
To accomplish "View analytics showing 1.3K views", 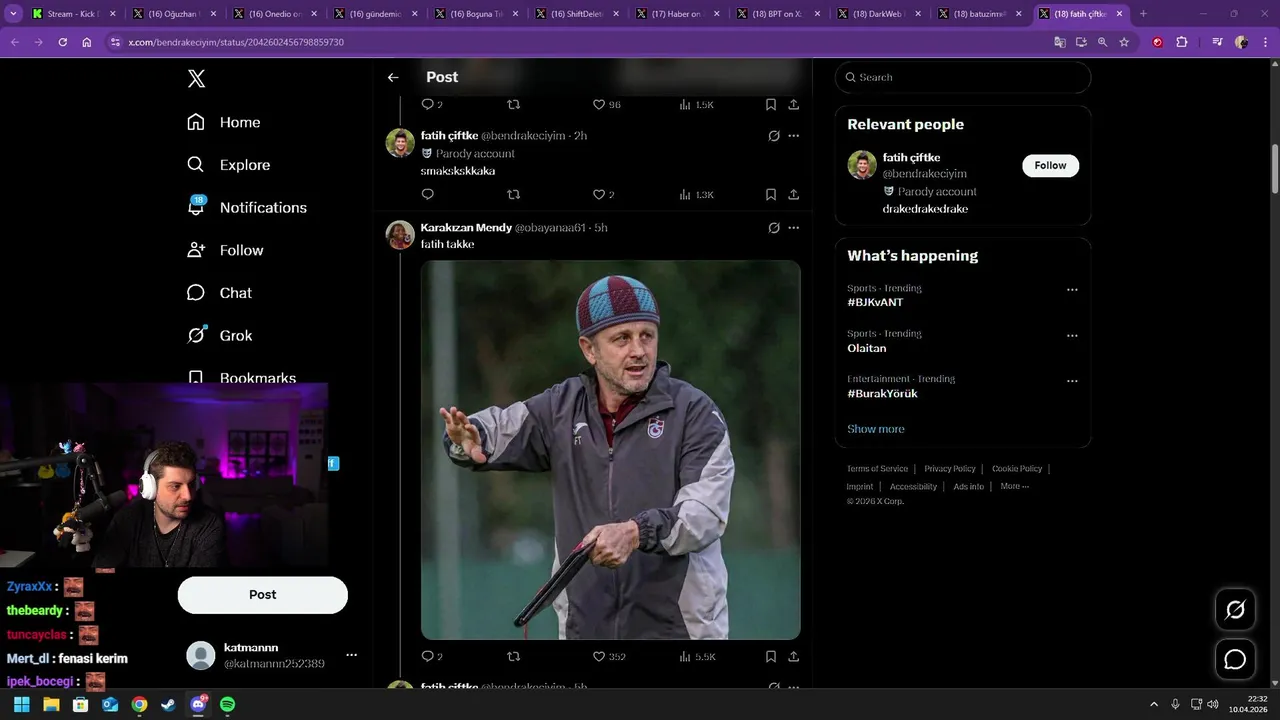I will click(x=696, y=195).
